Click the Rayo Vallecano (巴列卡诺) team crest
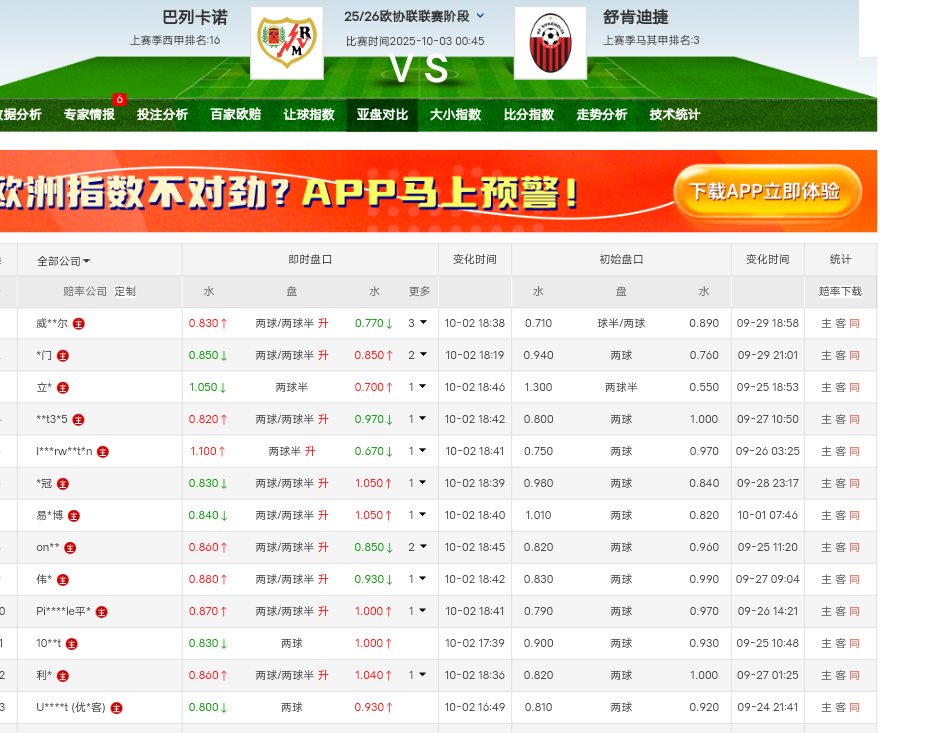The width and height of the screenshot is (925, 733). tap(286, 43)
